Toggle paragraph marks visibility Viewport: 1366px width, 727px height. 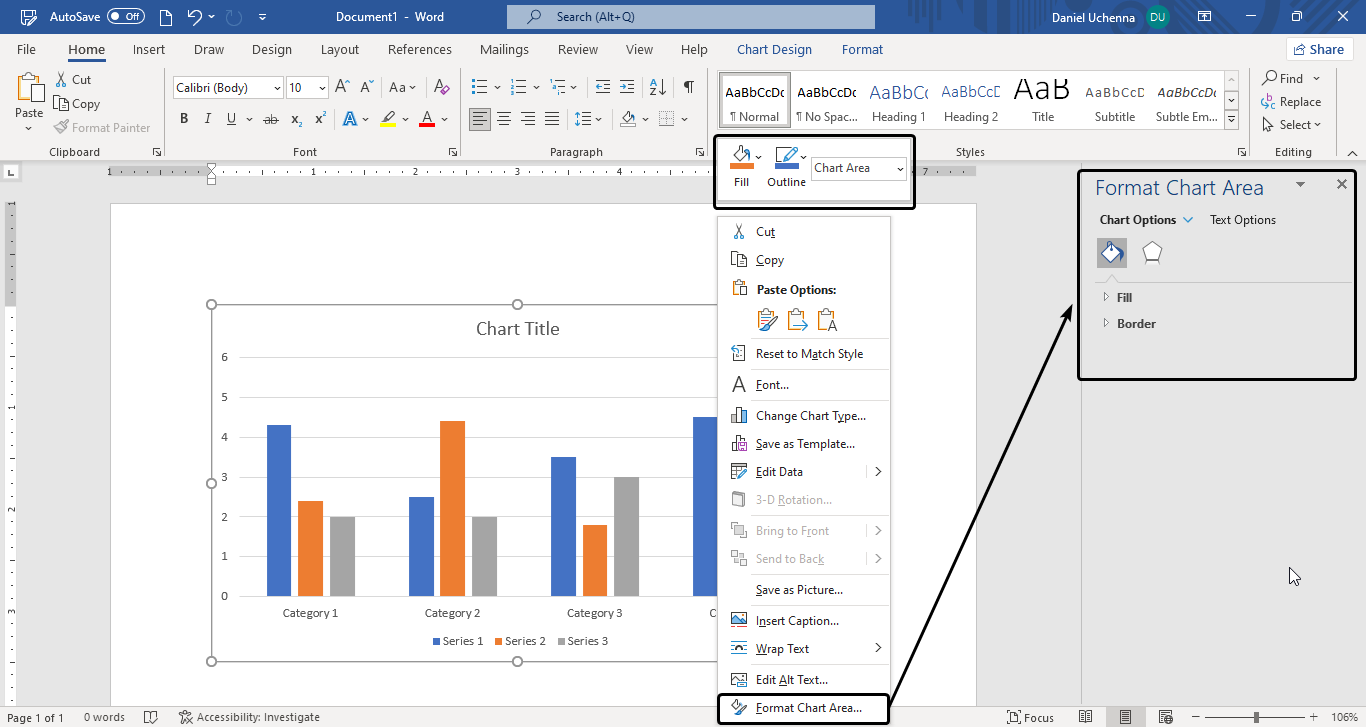(688, 88)
